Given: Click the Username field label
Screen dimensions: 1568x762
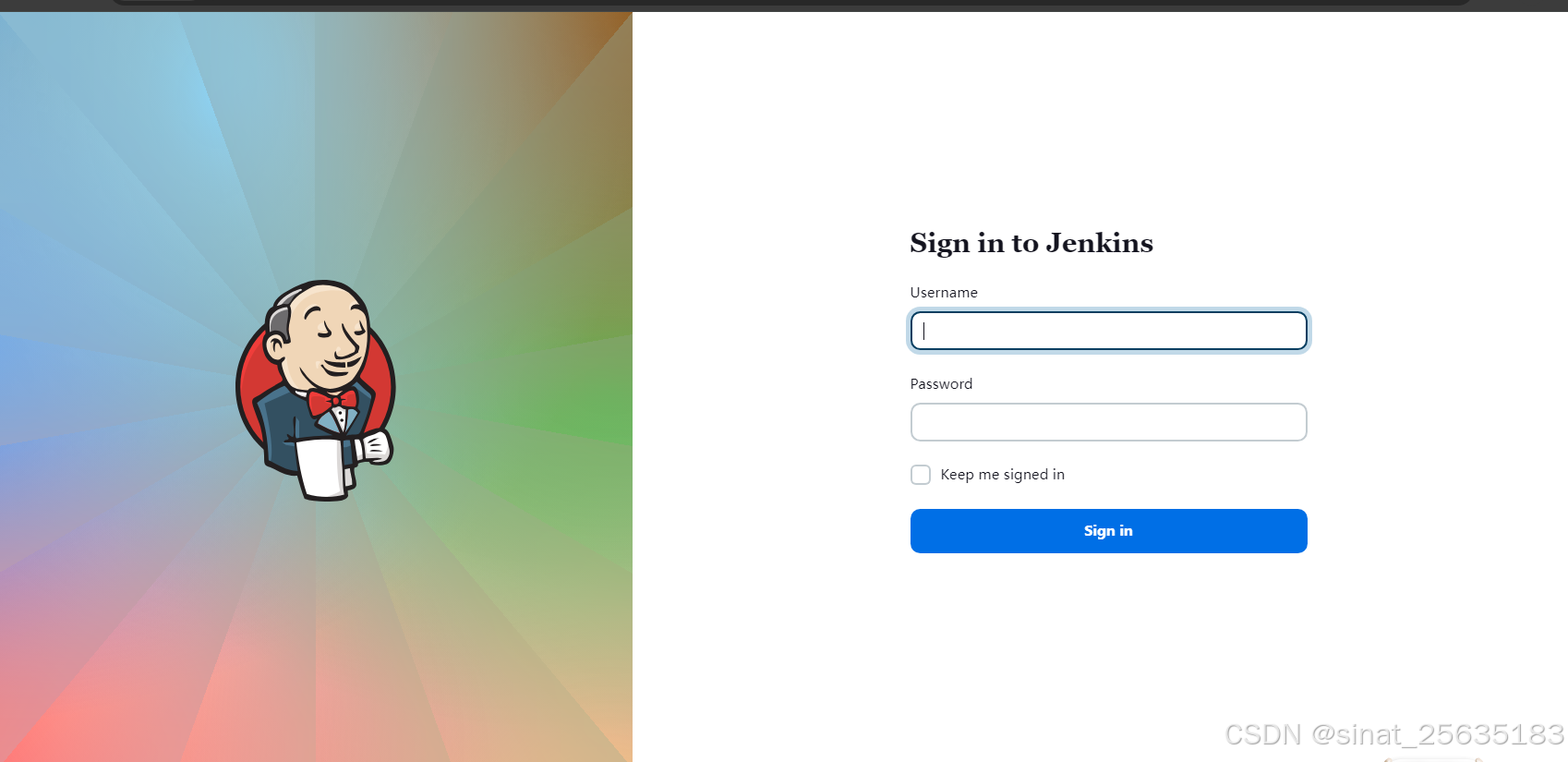Looking at the screenshot, I should coord(944,293).
